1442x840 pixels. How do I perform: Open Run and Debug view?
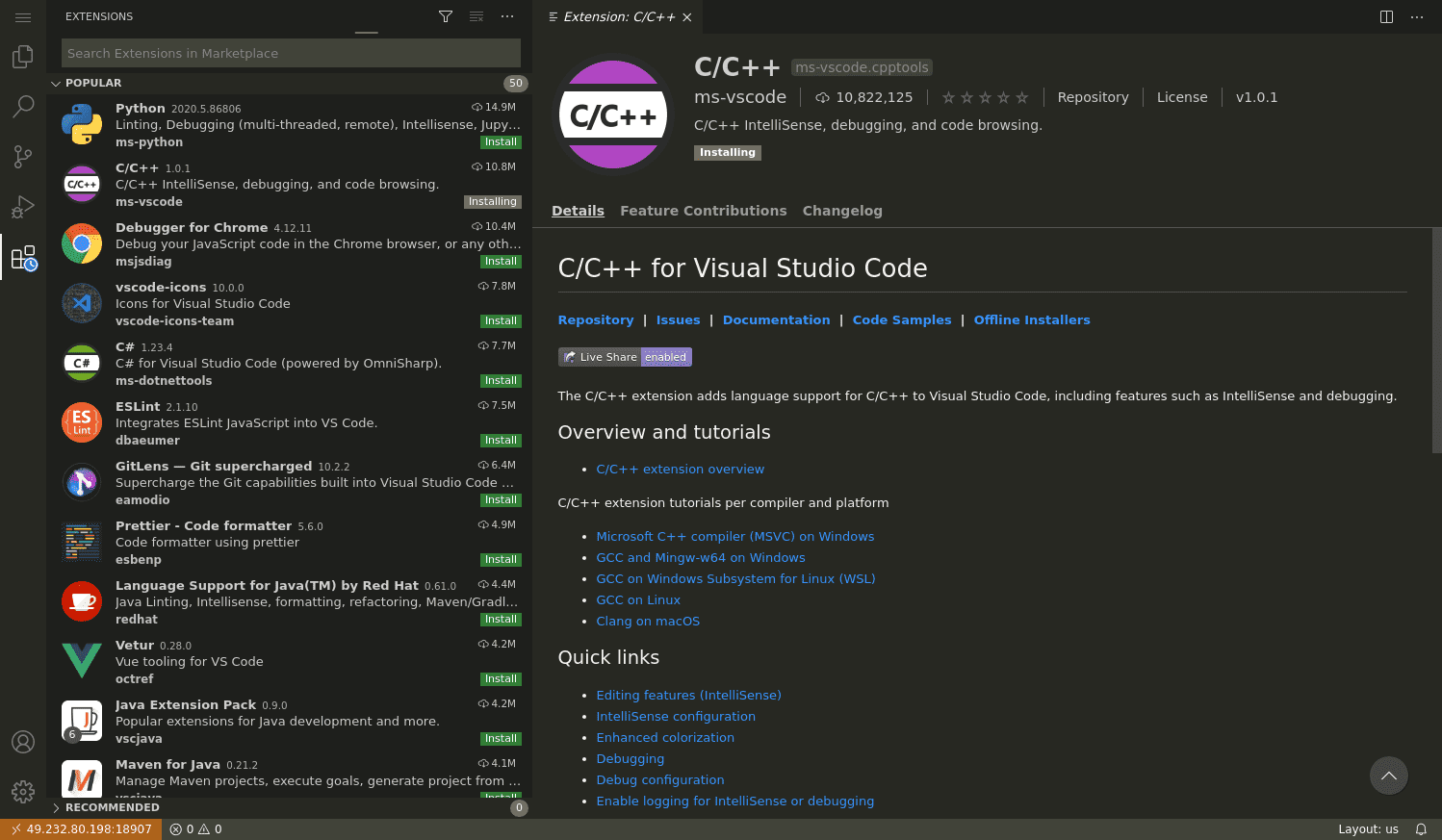[x=23, y=207]
